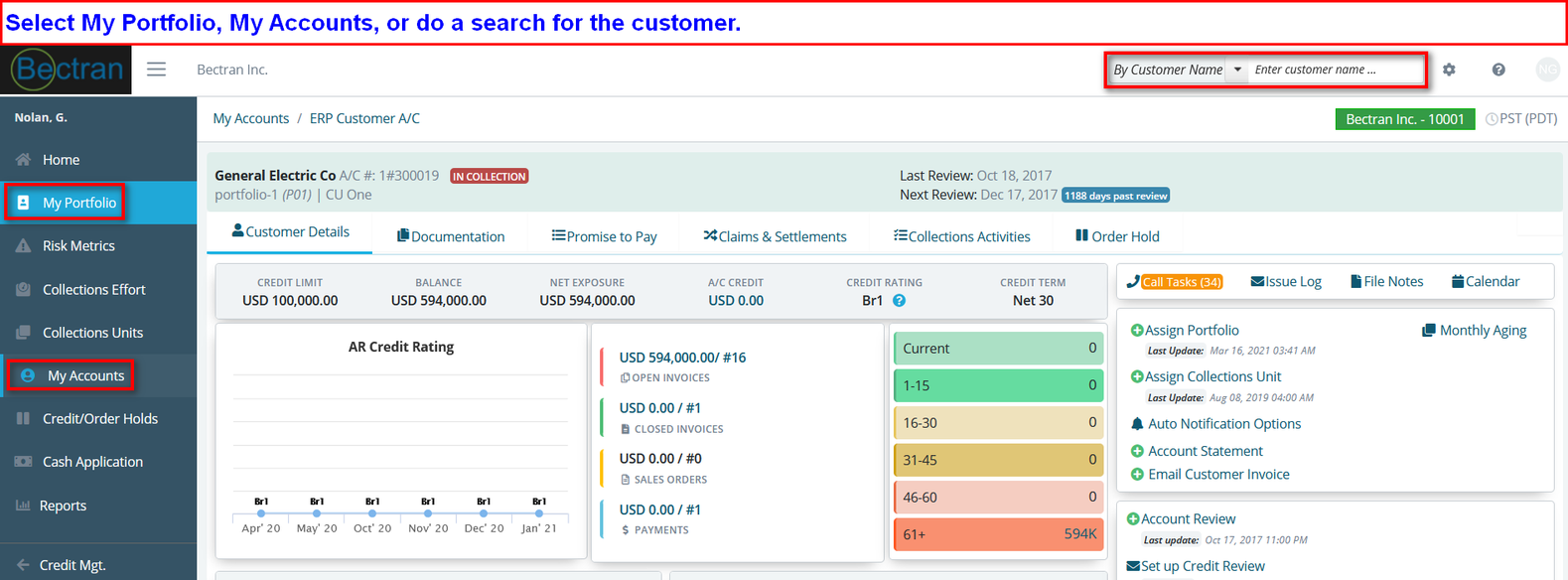Screen dimensions: 1568x580
Task: Click the plus icon beside Assign Portfolio
Action: click(x=1137, y=331)
